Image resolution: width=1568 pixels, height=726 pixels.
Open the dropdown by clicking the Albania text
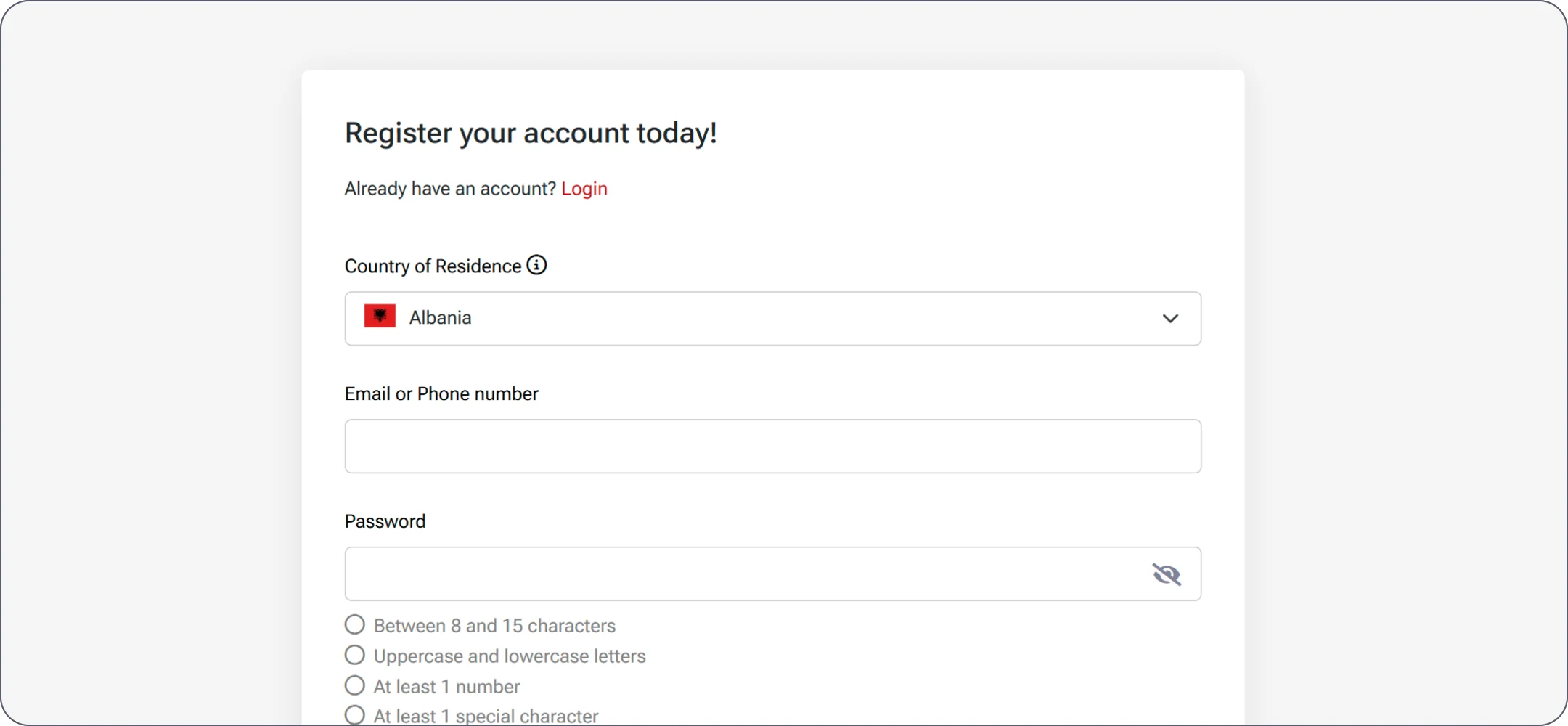click(x=440, y=318)
